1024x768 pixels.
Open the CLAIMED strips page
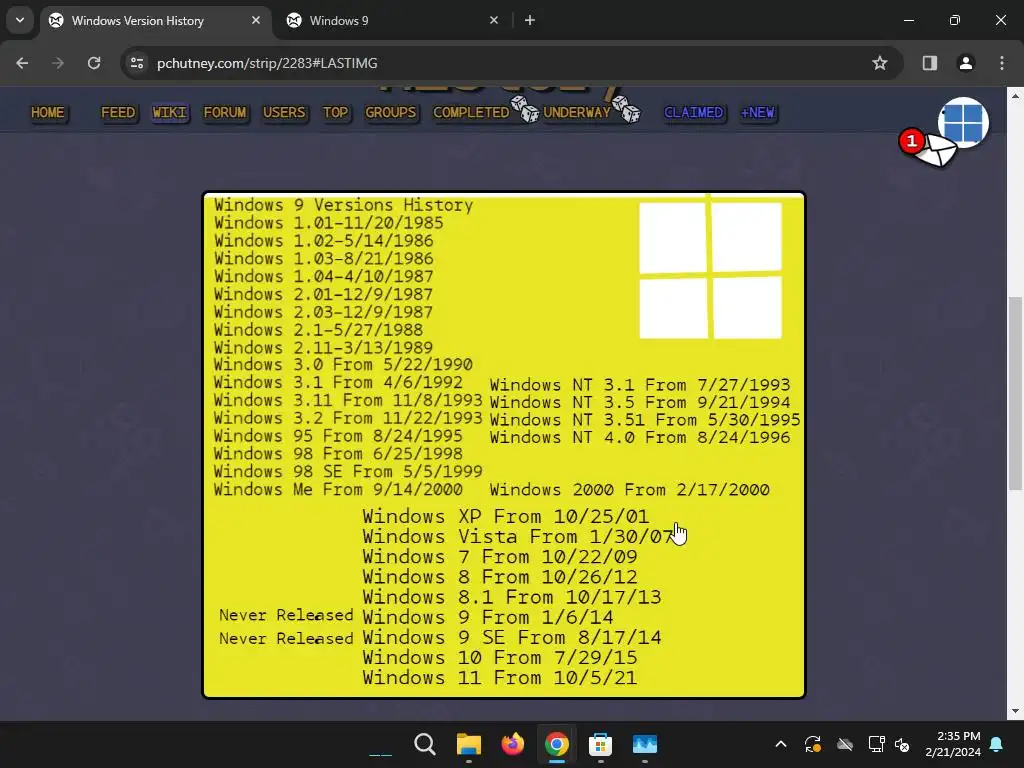click(694, 113)
